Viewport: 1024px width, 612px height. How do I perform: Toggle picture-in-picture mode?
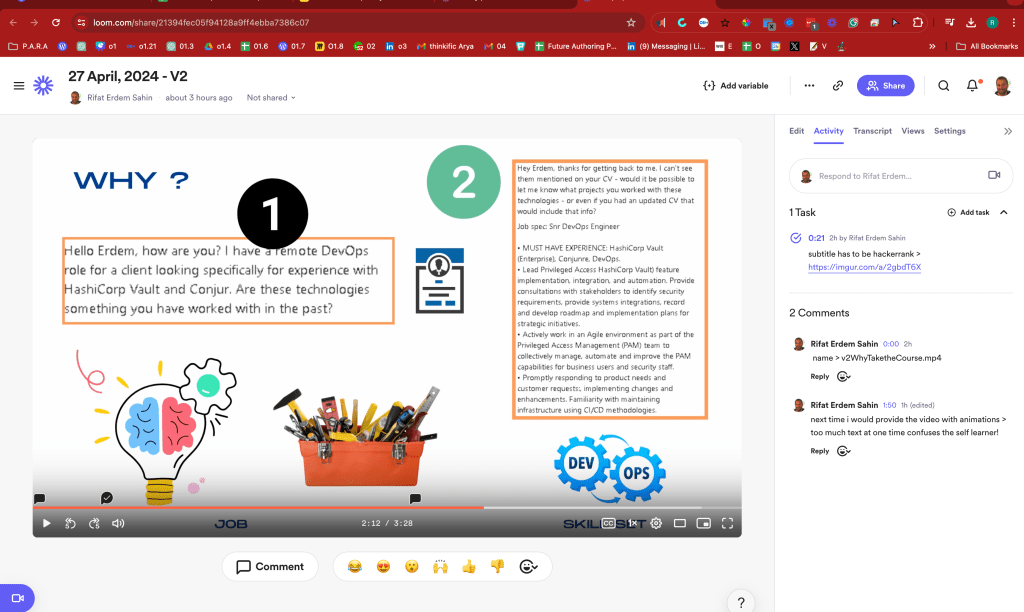(703, 523)
